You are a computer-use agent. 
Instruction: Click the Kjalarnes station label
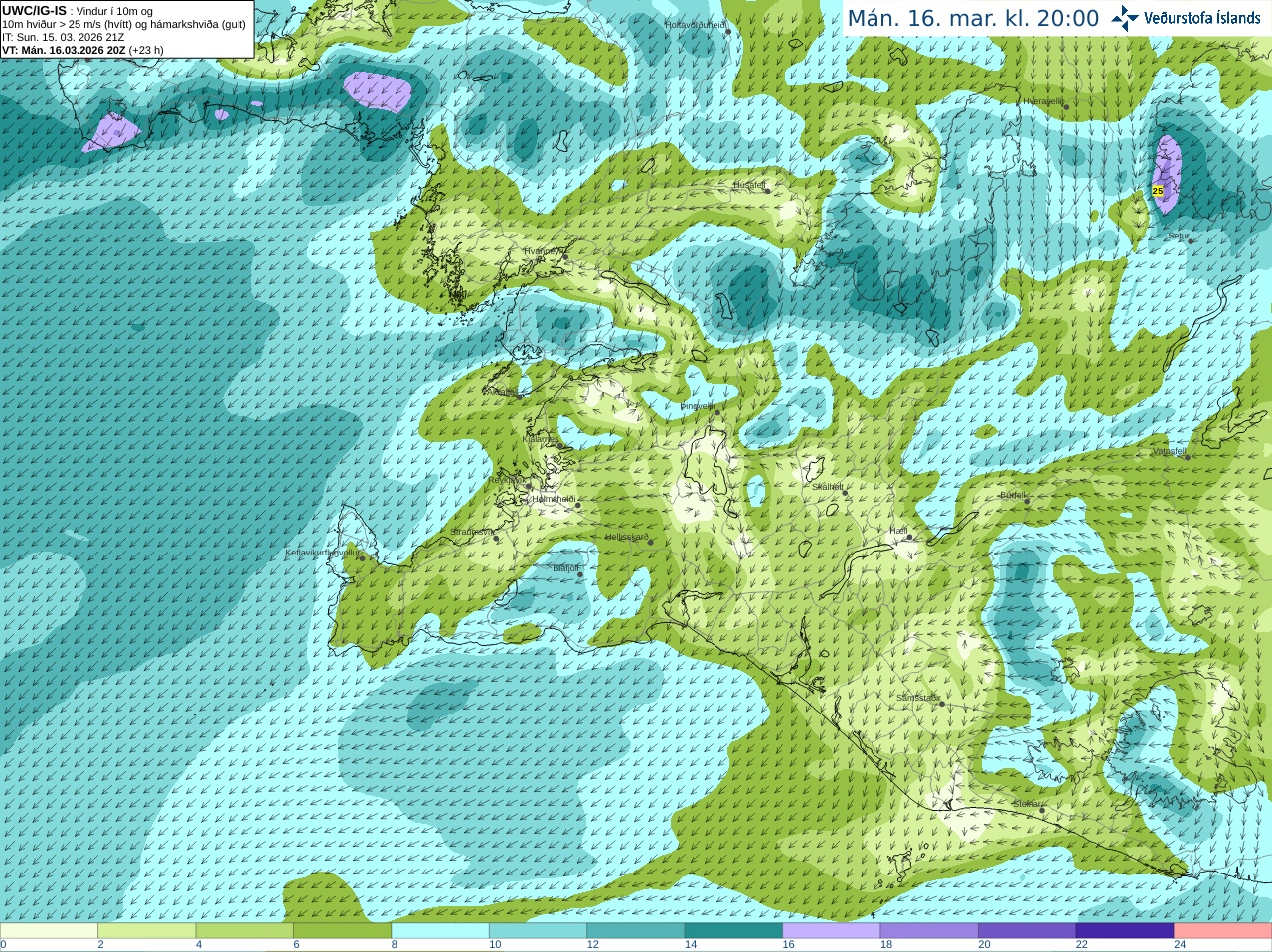[541, 439]
